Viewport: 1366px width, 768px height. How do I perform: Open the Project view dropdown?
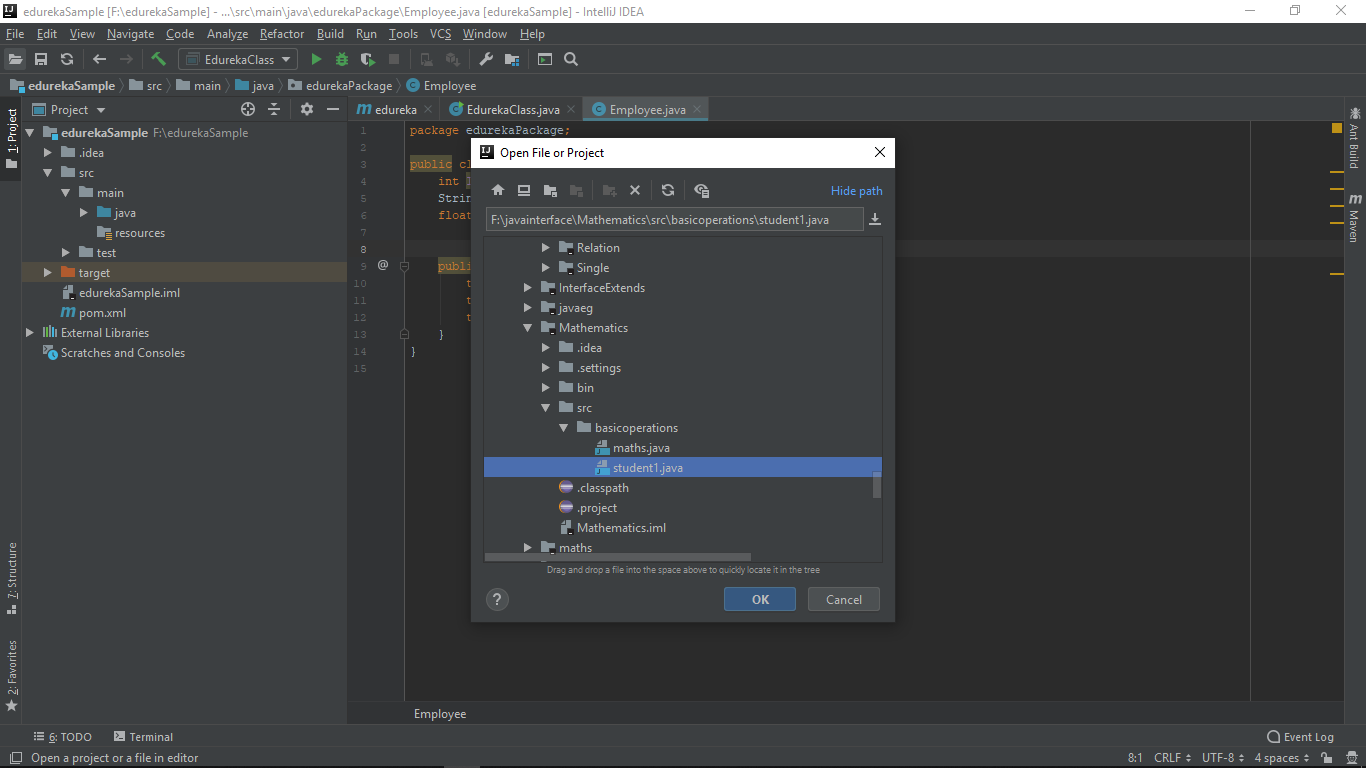pos(69,109)
